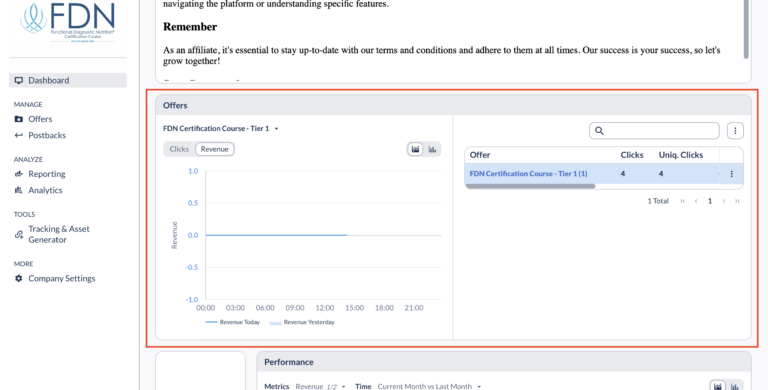The image size is (768, 390).
Task: Select line chart view in Performance
Action: (718, 386)
